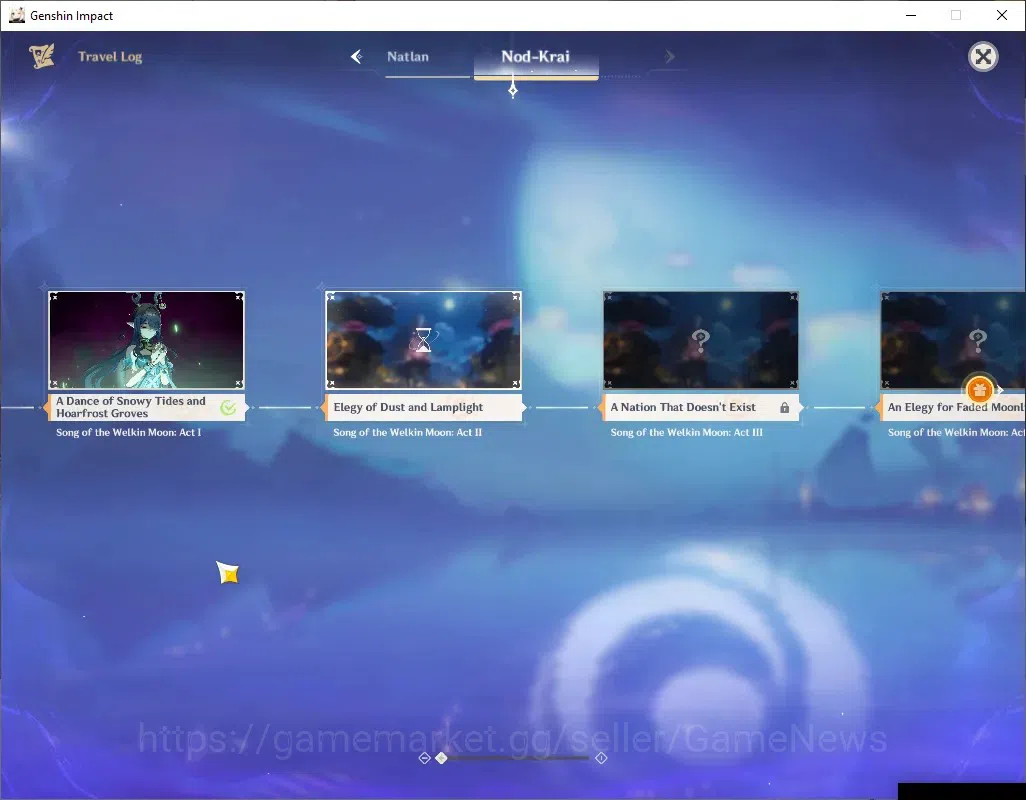Click the Genshin Impact window title icon
The image size is (1026, 800).
17,15
